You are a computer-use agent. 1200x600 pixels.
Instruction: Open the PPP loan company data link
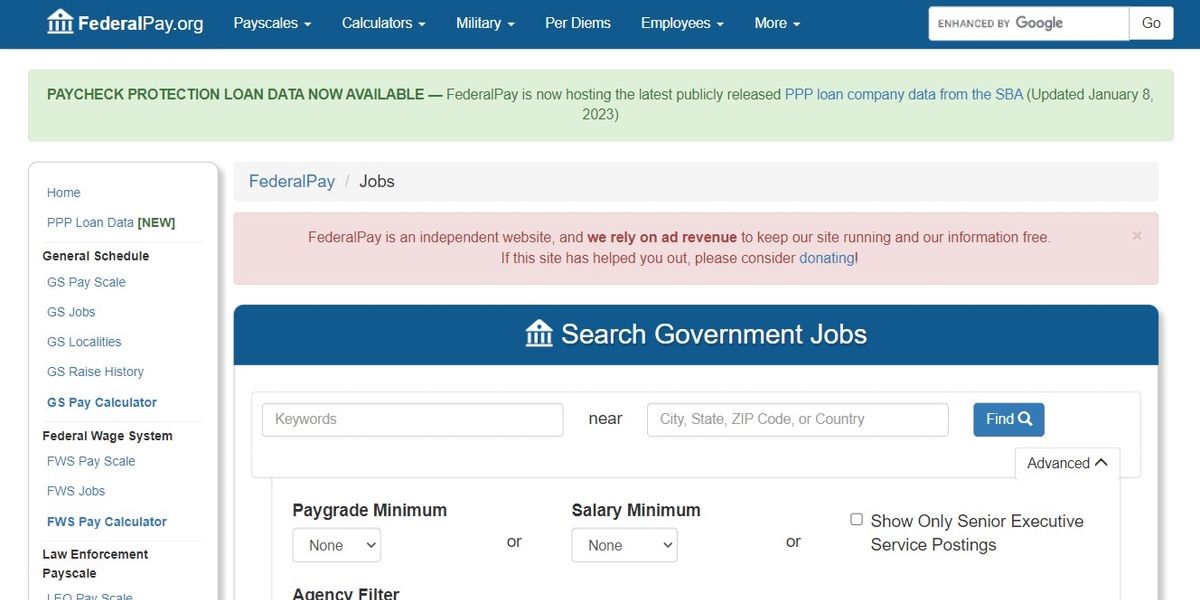coord(904,94)
